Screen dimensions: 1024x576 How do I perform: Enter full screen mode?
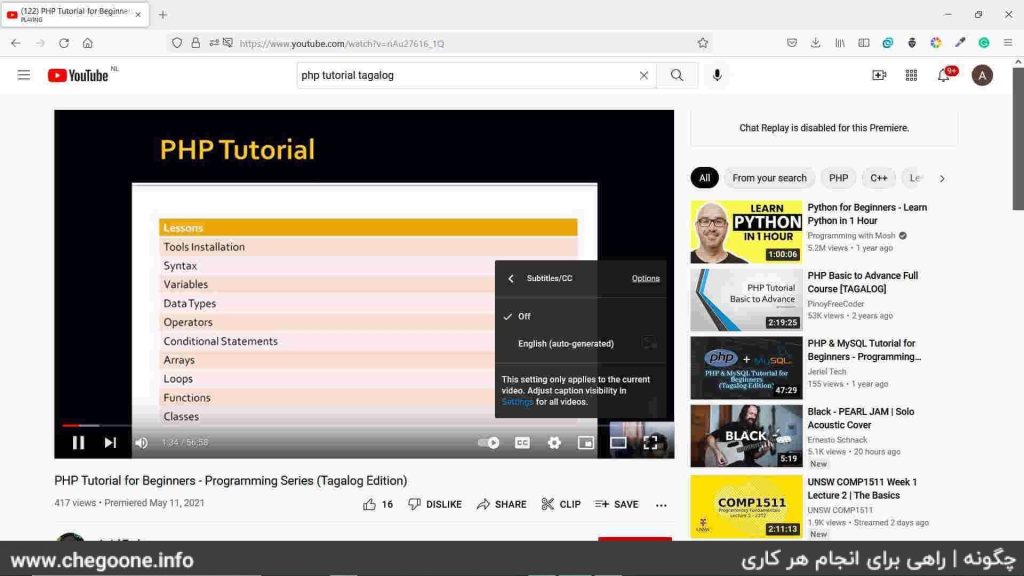tap(650, 443)
